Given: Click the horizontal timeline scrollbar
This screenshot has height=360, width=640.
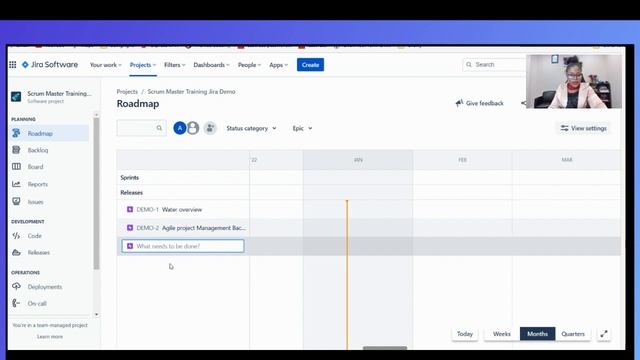Looking at the screenshot, I should [x=385, y=348].
